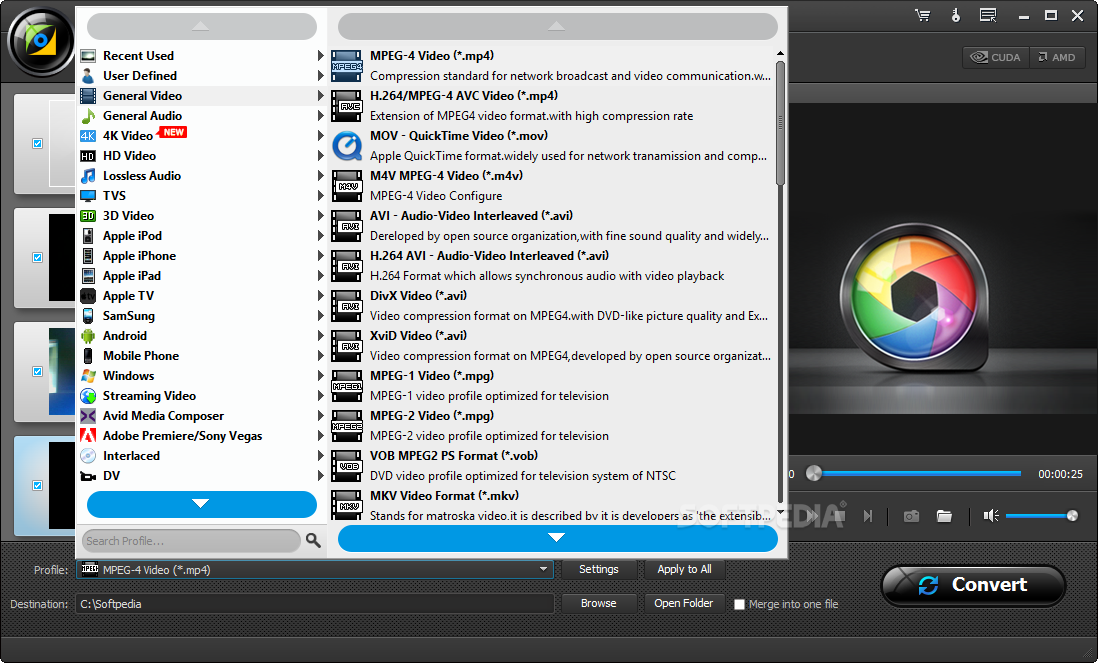Viewport: 1098px width, 663px height.
Task: Click the Settings button
Action: [599, 569]
